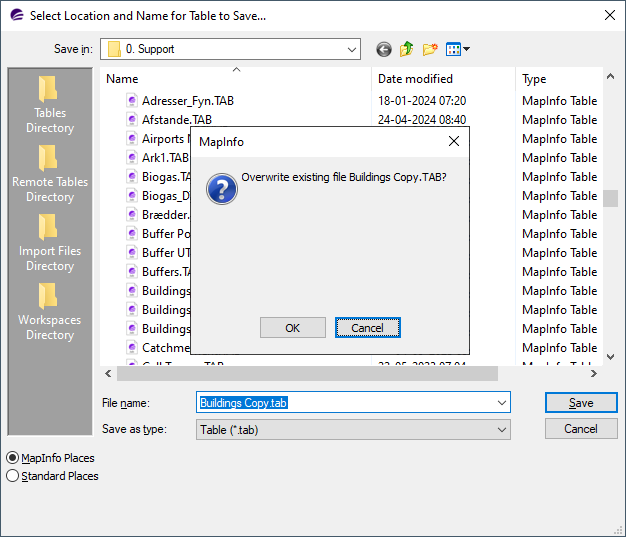Create a new folder icon
Image resolution: width=626 pixels, height=537 pixels.
click(430, 49)
